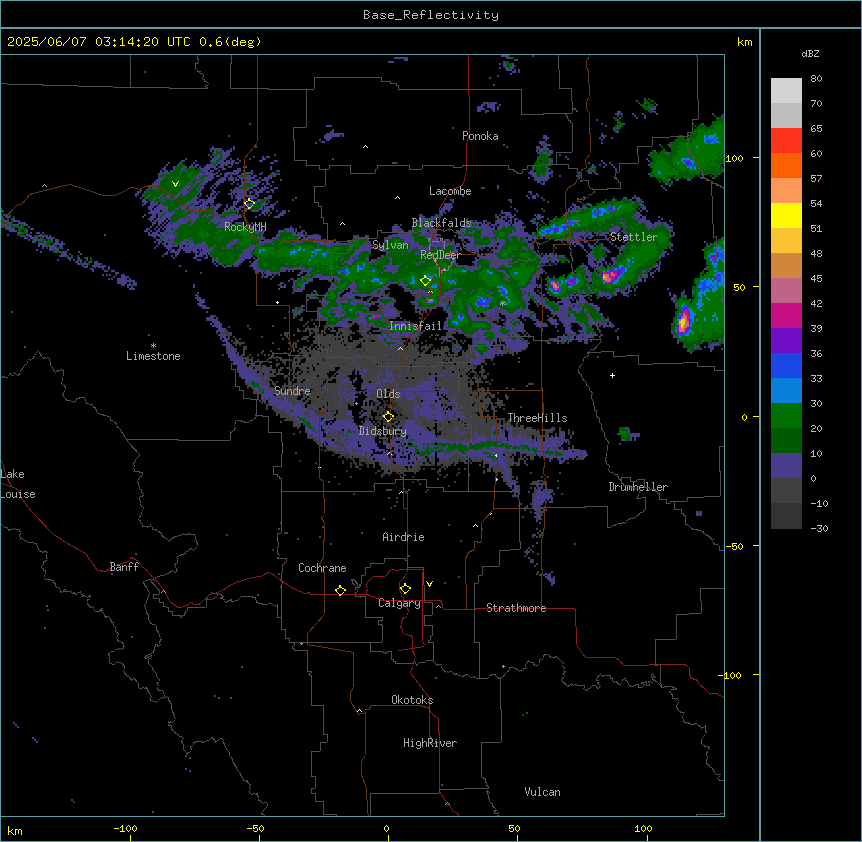This screenshot has width=862, height=842.
Task: Pick the red 60-65 dBZ legend swatch
Action: [786, 141]
